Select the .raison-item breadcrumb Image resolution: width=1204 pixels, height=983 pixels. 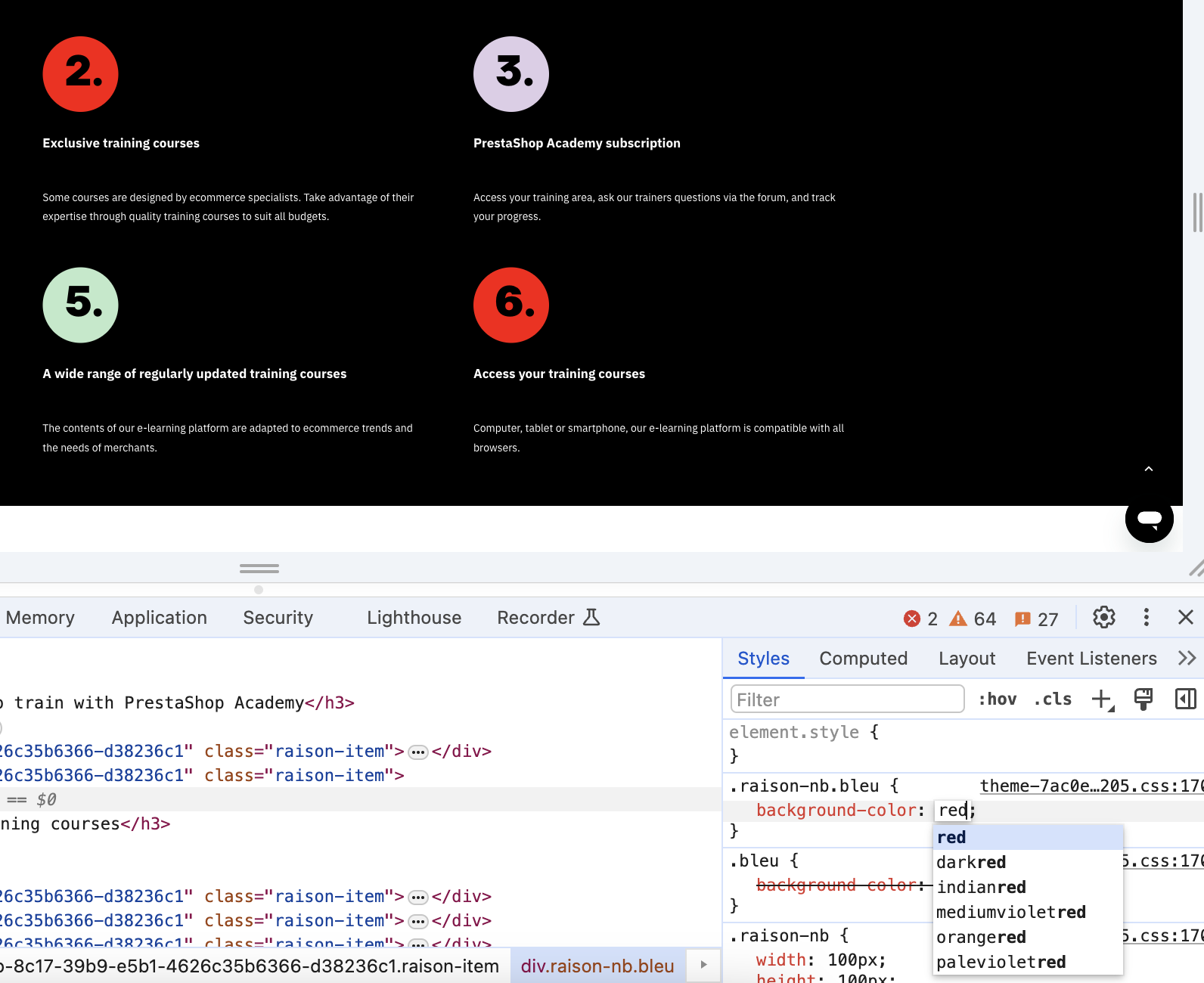250,966
